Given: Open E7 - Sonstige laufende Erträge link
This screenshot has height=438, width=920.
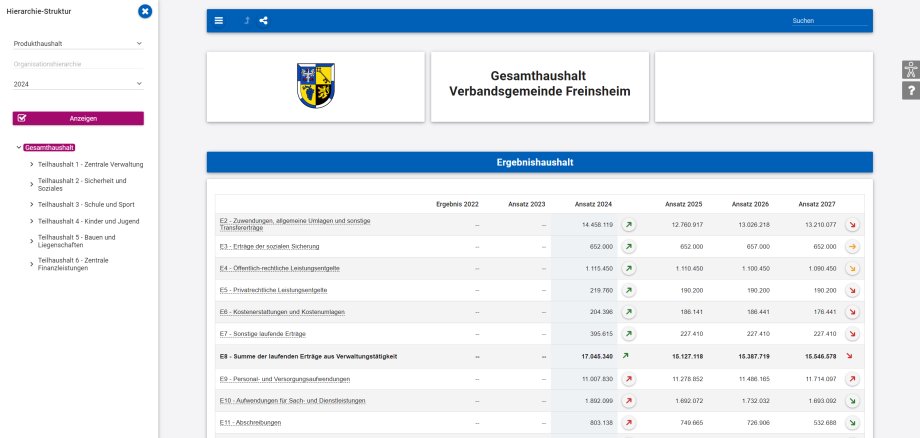Looking at the screenshot, I should (x=262, y=334).
